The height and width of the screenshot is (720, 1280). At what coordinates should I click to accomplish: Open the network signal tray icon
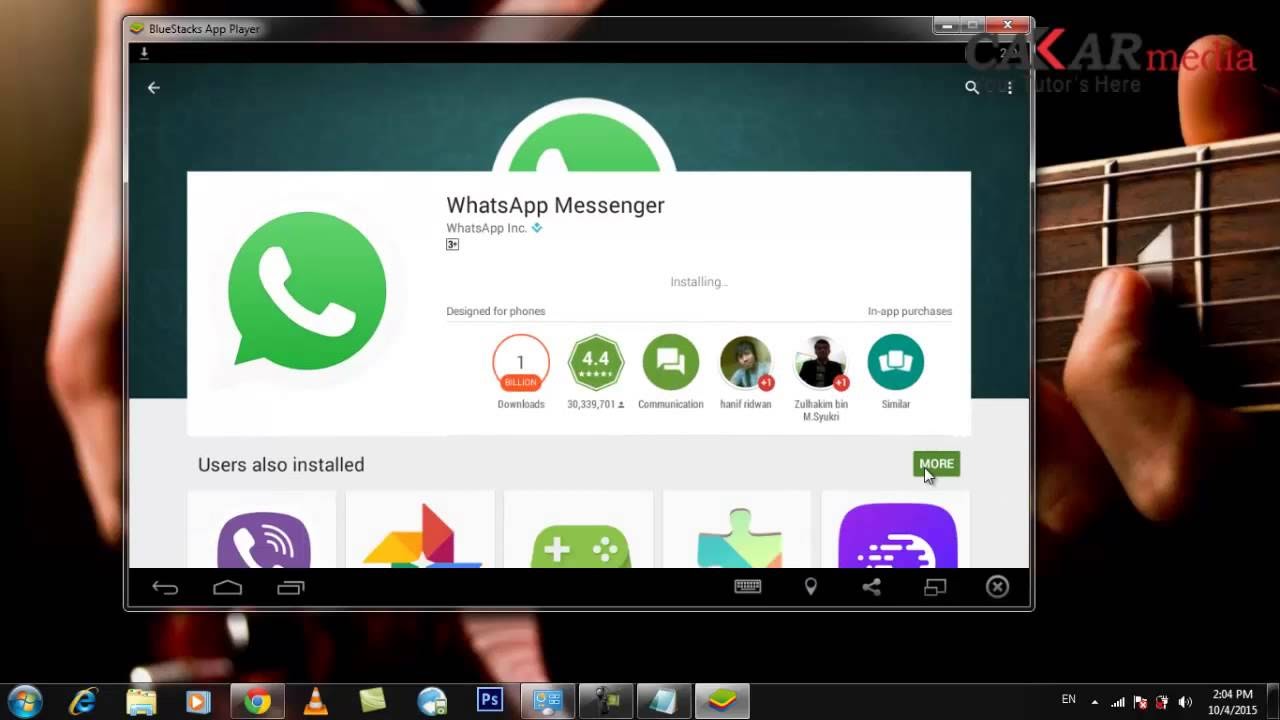tap(1118, 702)
